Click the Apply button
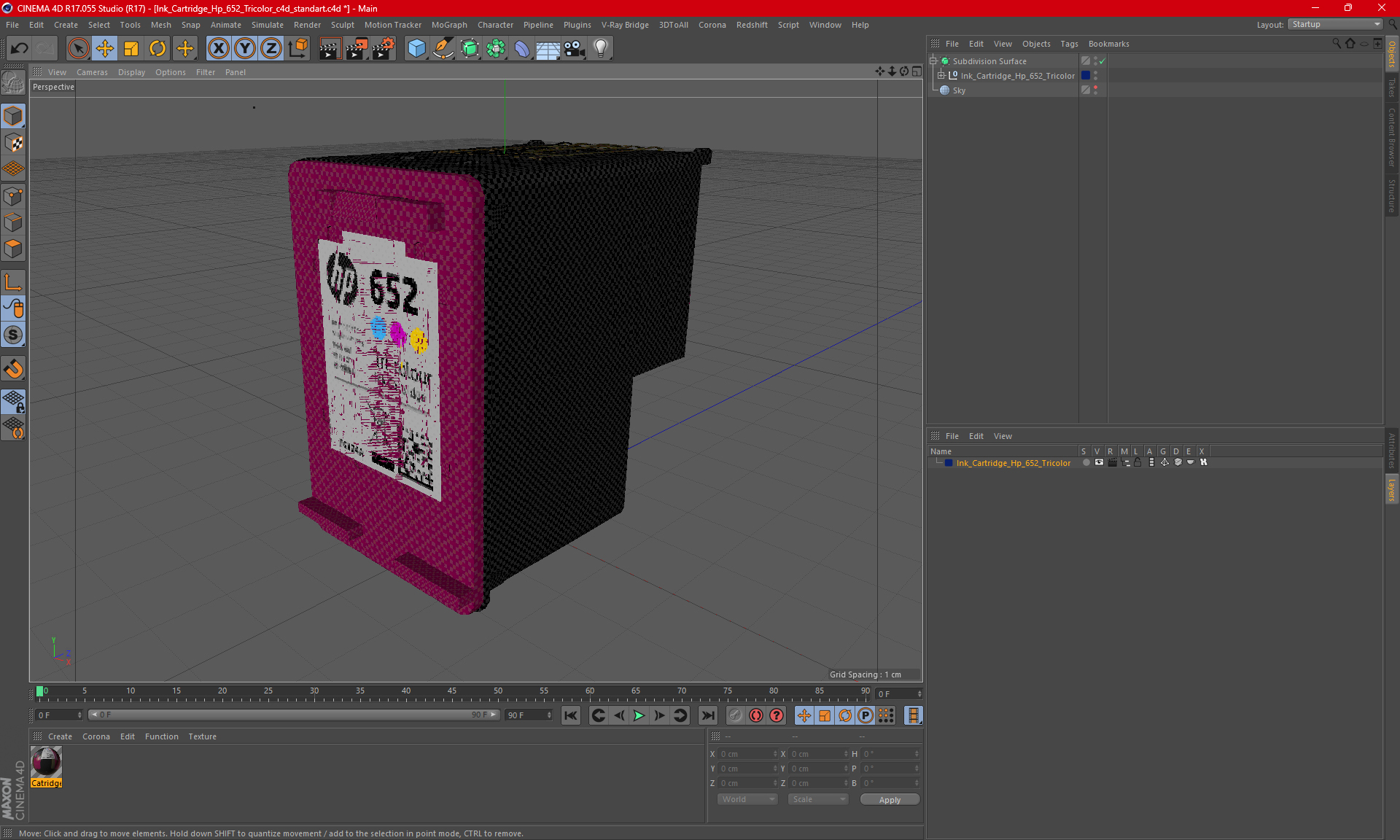1400x840 pixels. pyautogui.click(x=890, y=800)
